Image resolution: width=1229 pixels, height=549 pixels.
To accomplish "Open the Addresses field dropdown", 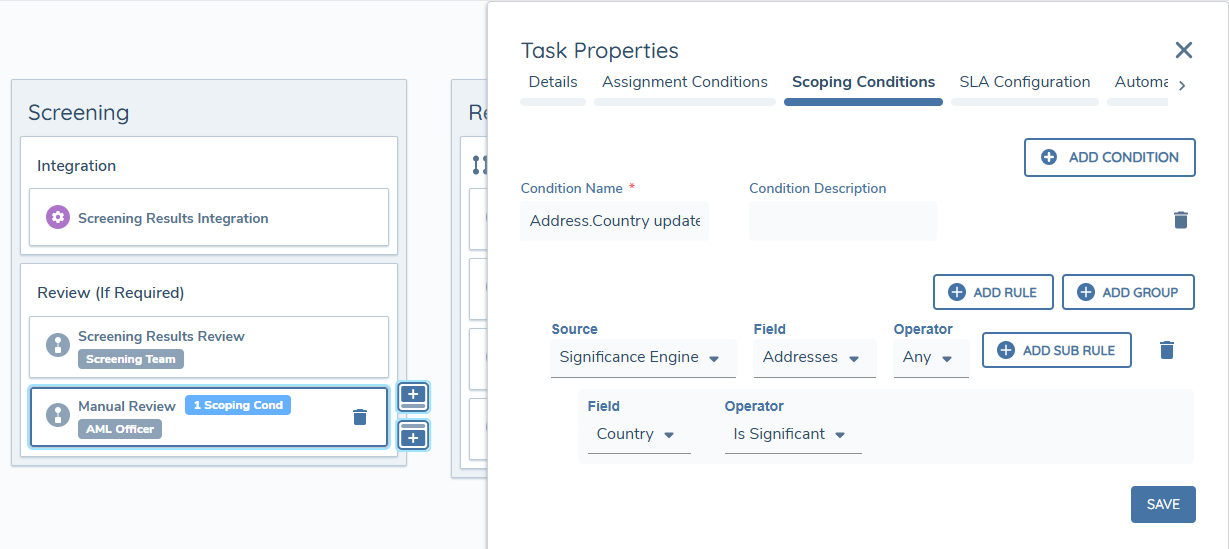I will [814, 357].
